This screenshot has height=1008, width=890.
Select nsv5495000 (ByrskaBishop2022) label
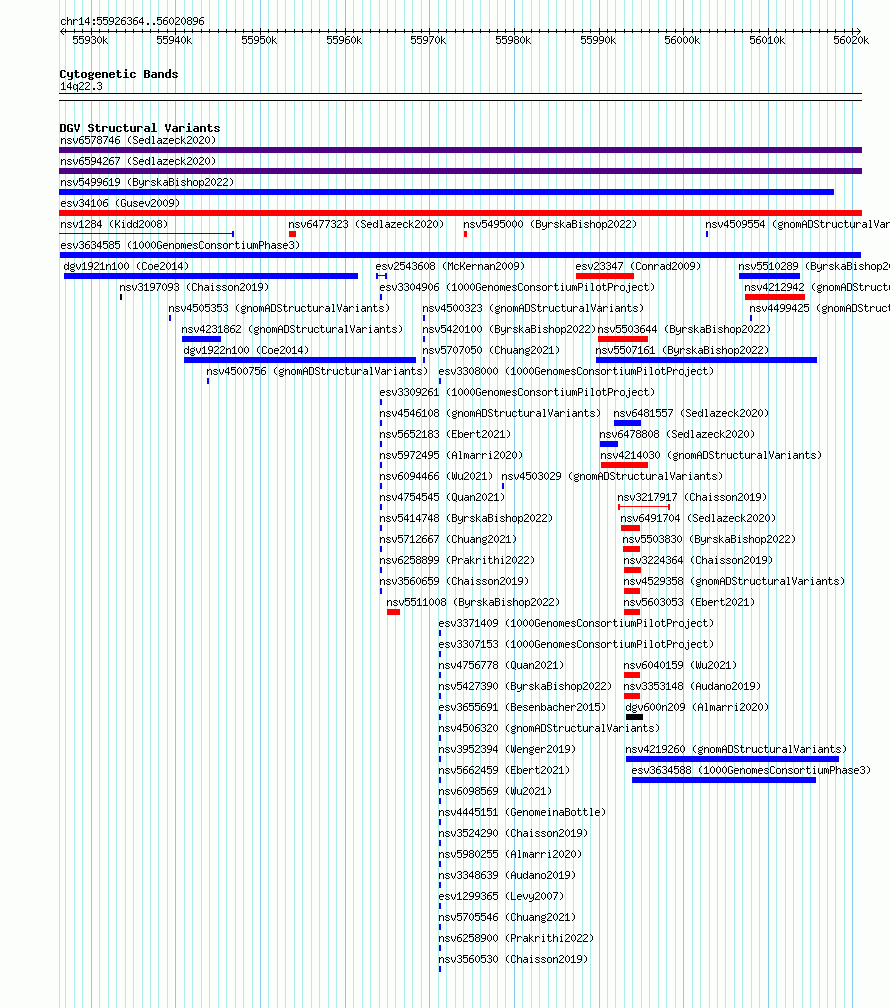point(550,224)
